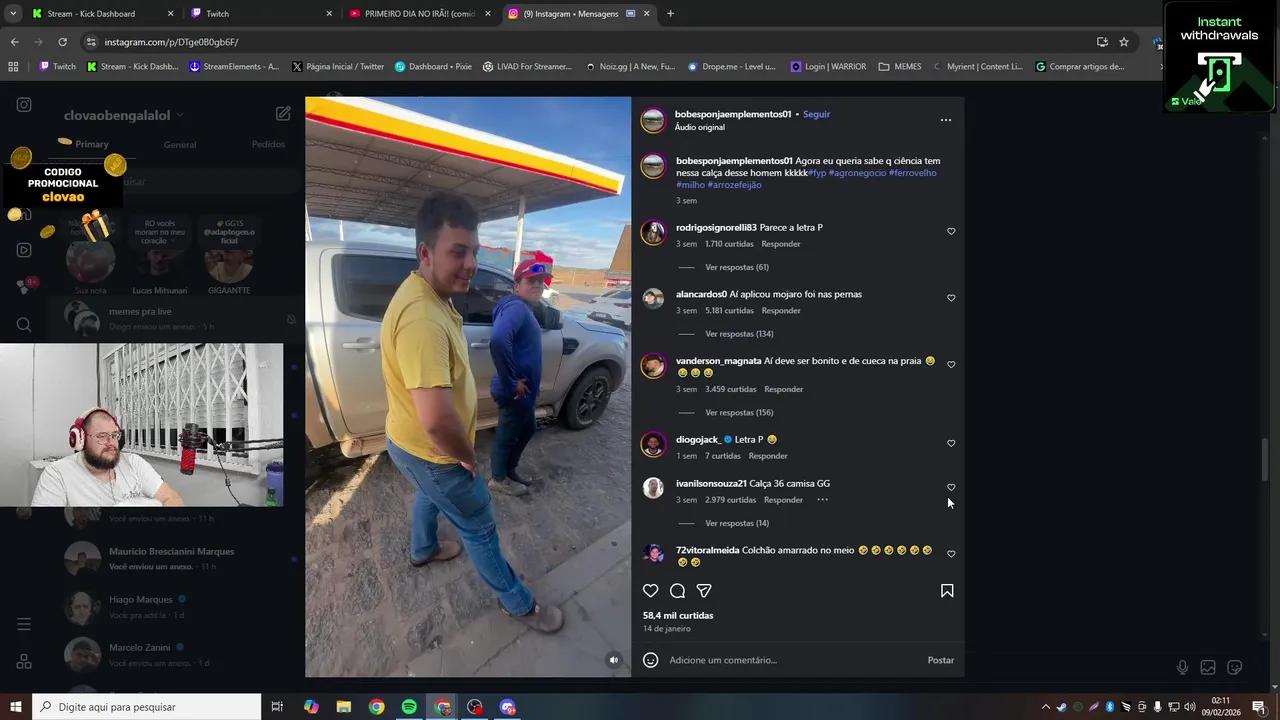Open the clovaobengalalol account switcher dropdown

124,116
